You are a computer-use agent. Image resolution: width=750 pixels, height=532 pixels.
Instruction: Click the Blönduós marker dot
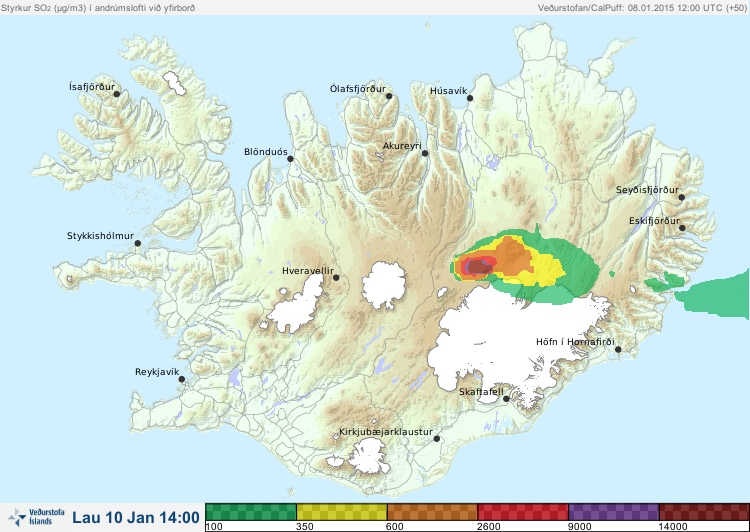tap(290, 159)
